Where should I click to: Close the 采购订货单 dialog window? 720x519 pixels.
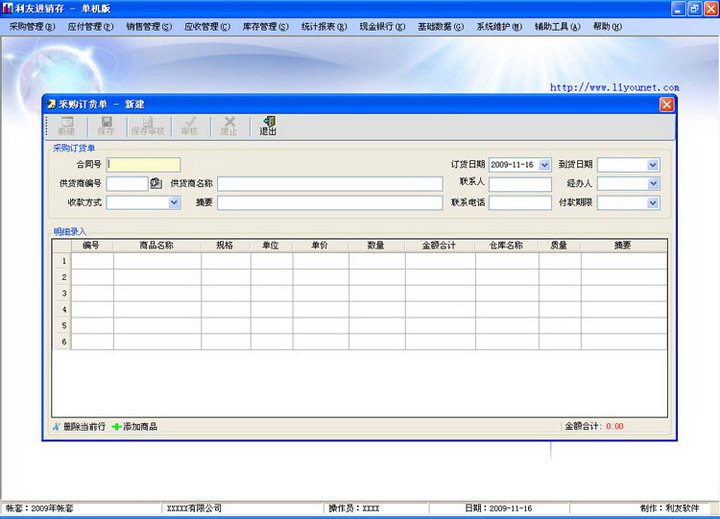667,105
